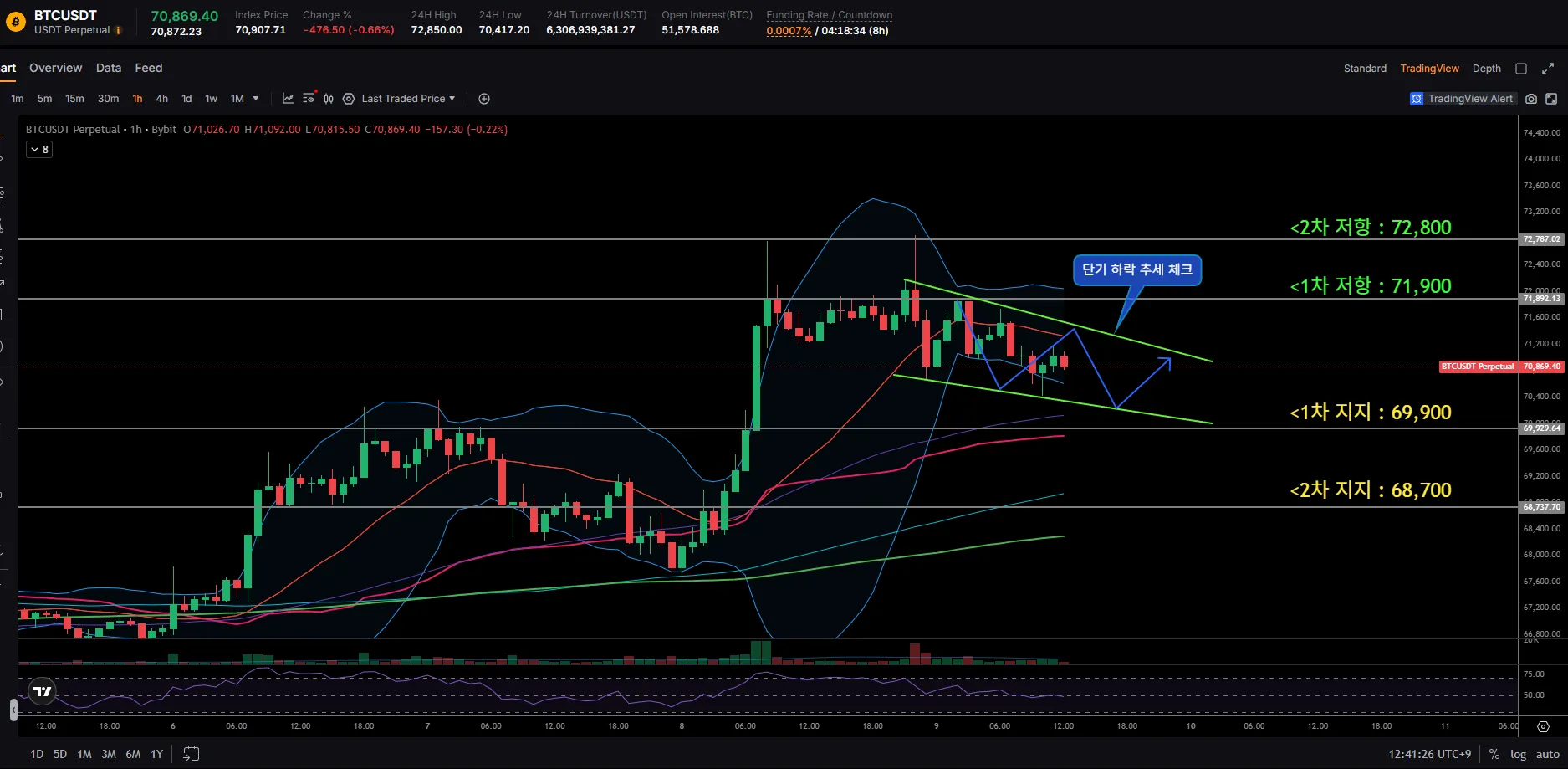Toggle the checkbox next to Depth

click(x=1521, y=69)
